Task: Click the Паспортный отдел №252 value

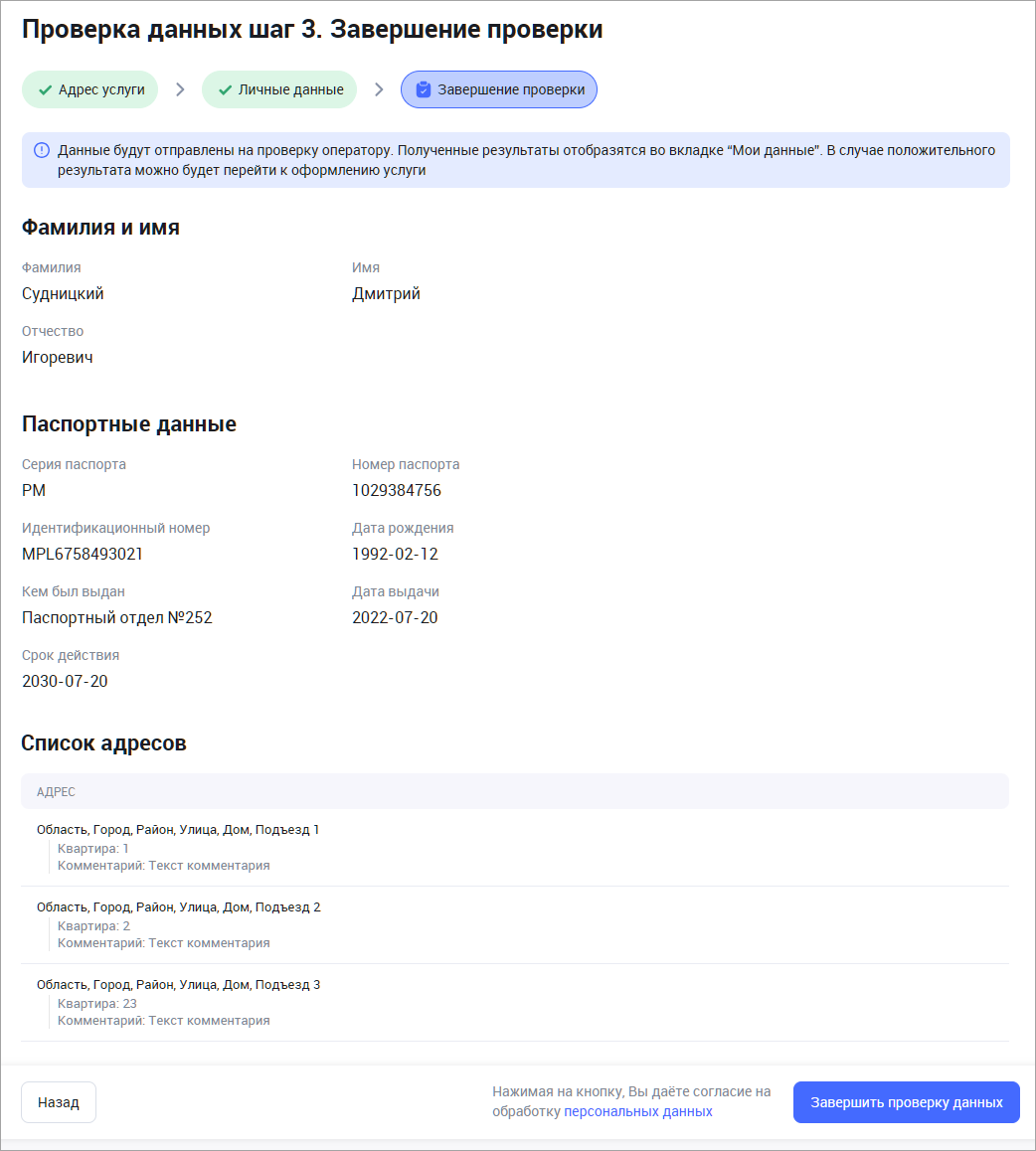Action: 116,617
